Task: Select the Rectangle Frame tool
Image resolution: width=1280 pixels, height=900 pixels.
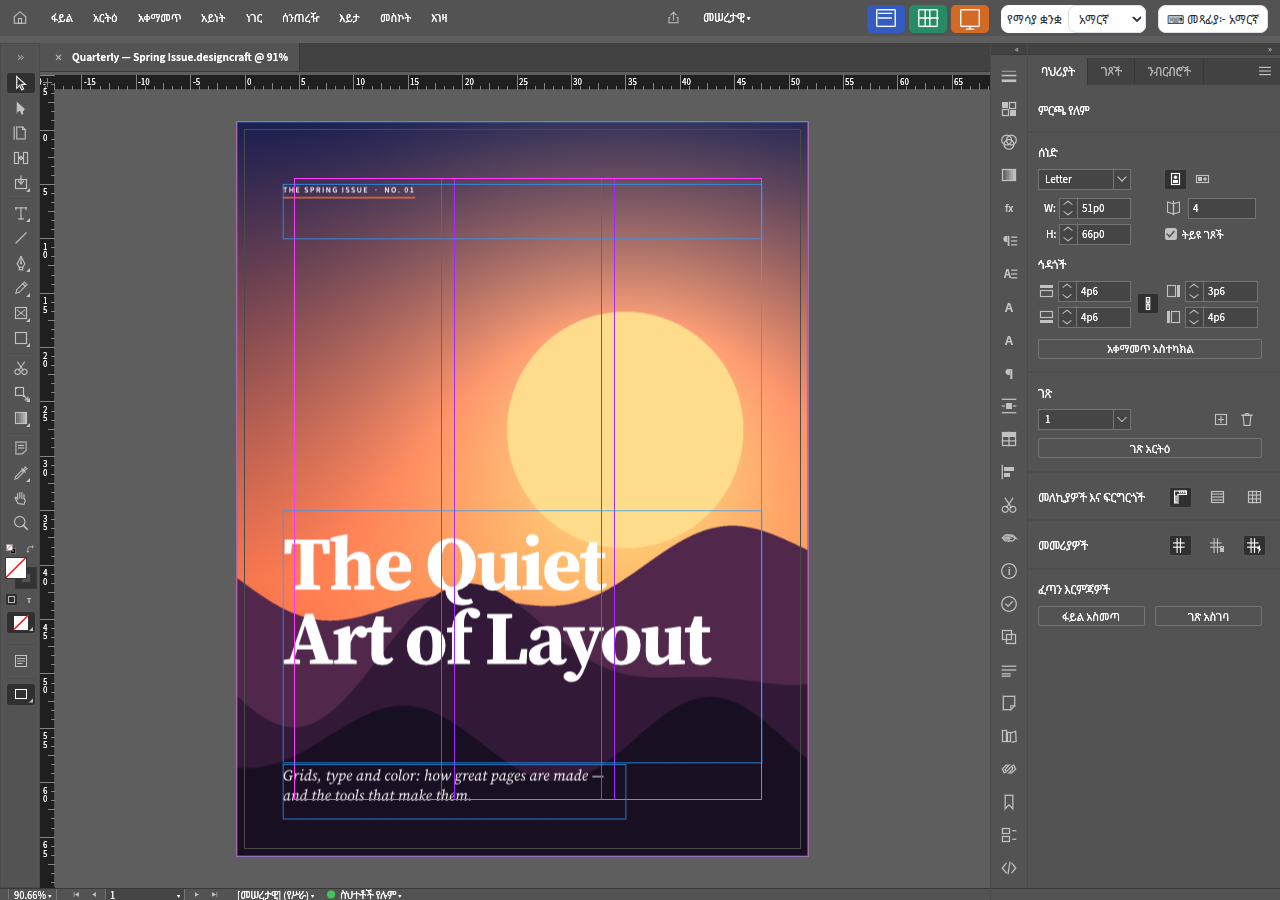Action: [x=20, y=313]
